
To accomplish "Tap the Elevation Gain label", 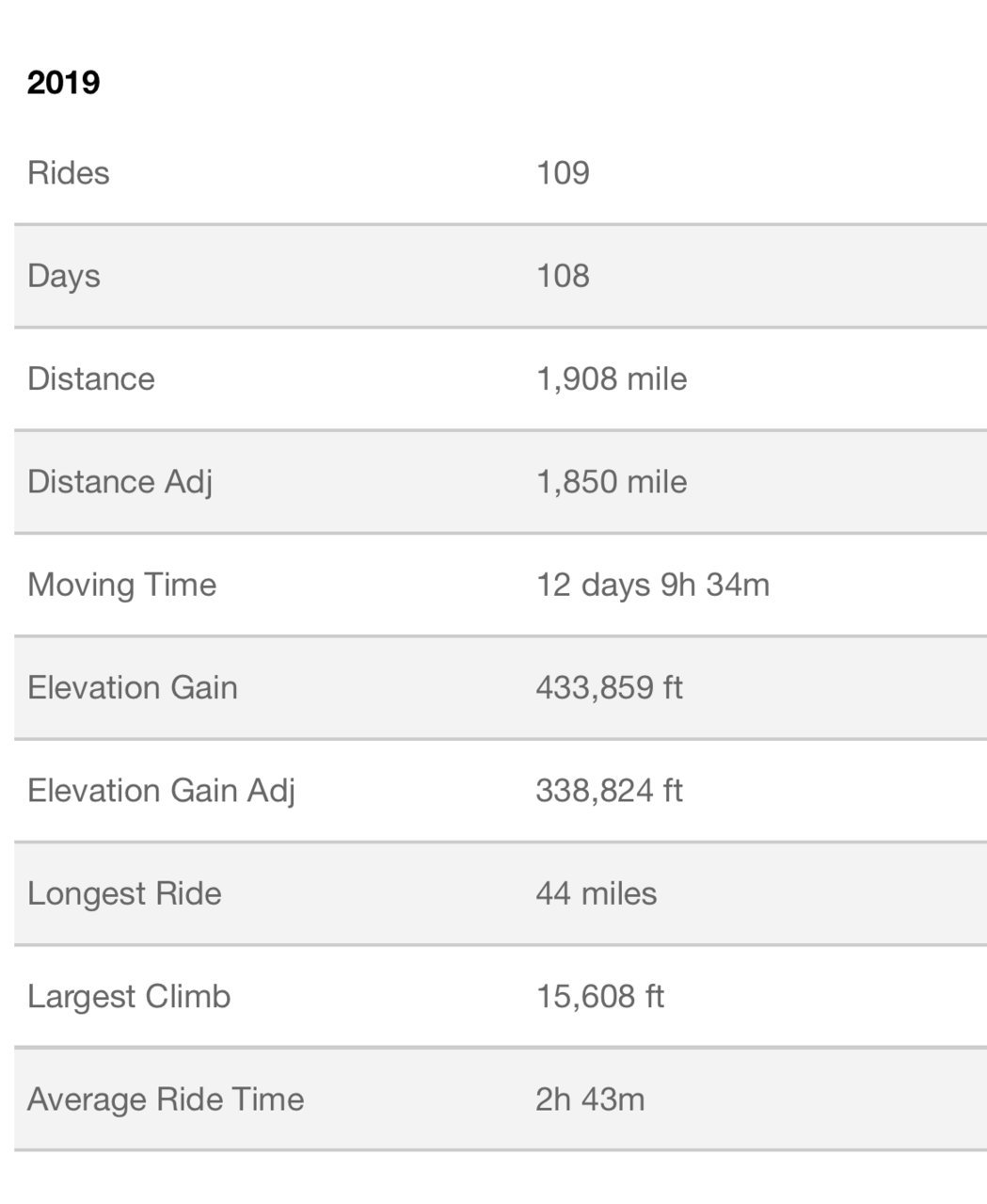I will pyautogui.click(x=133, y=687).
